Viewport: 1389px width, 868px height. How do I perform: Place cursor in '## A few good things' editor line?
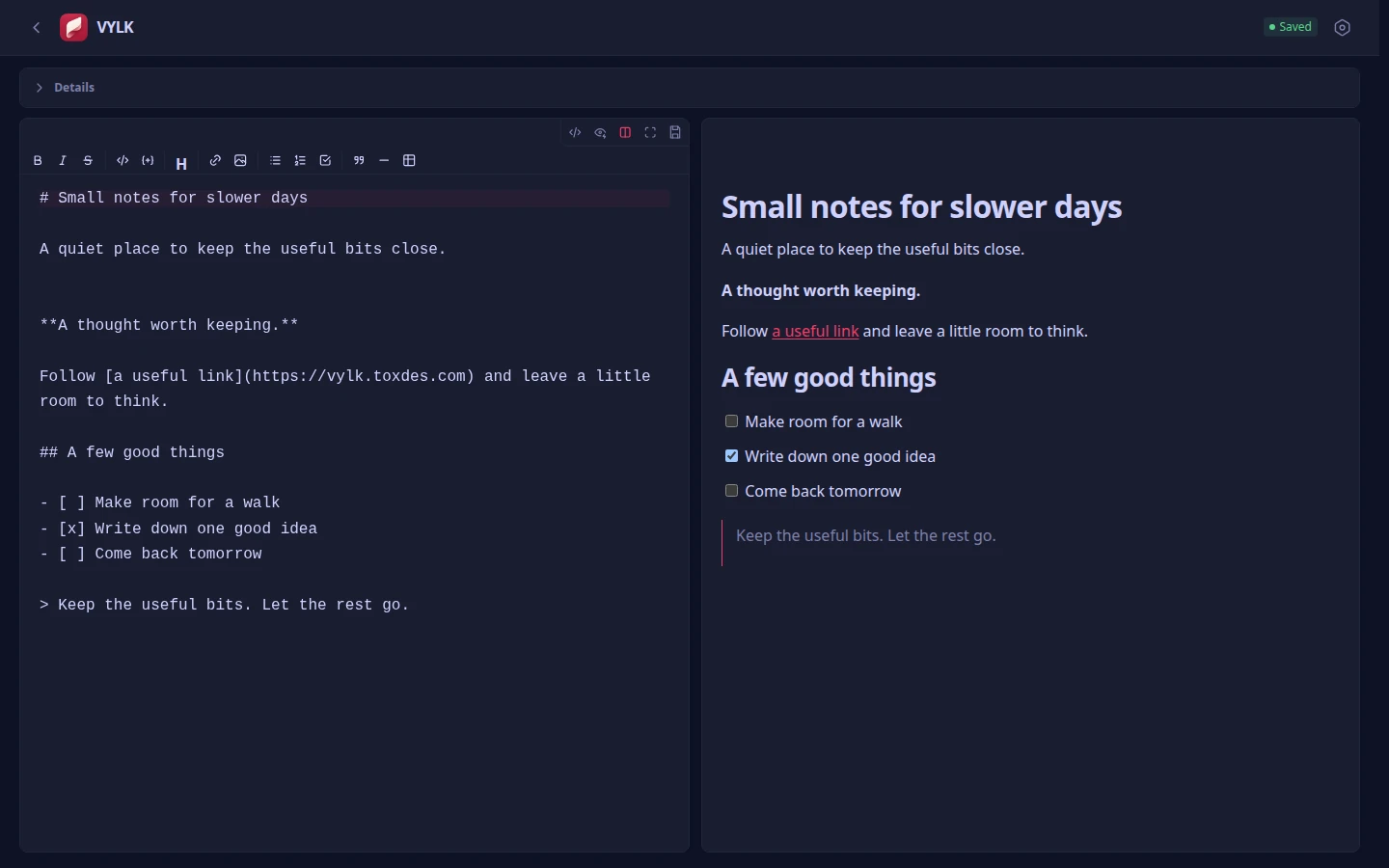[x=132, y=453]
